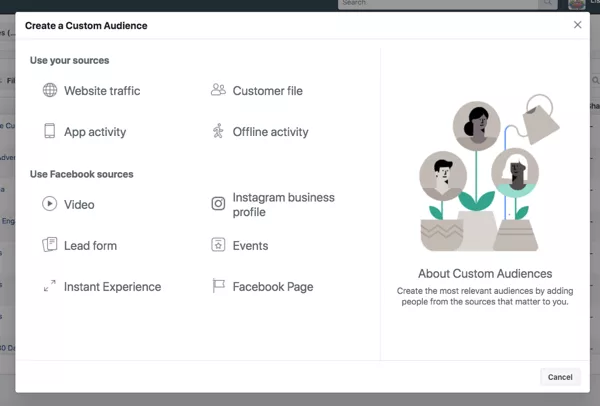Viewport: 600px width, 406px height.
Task: Click the flag icon for Facebook Page
Action: [x=218, y=286]
